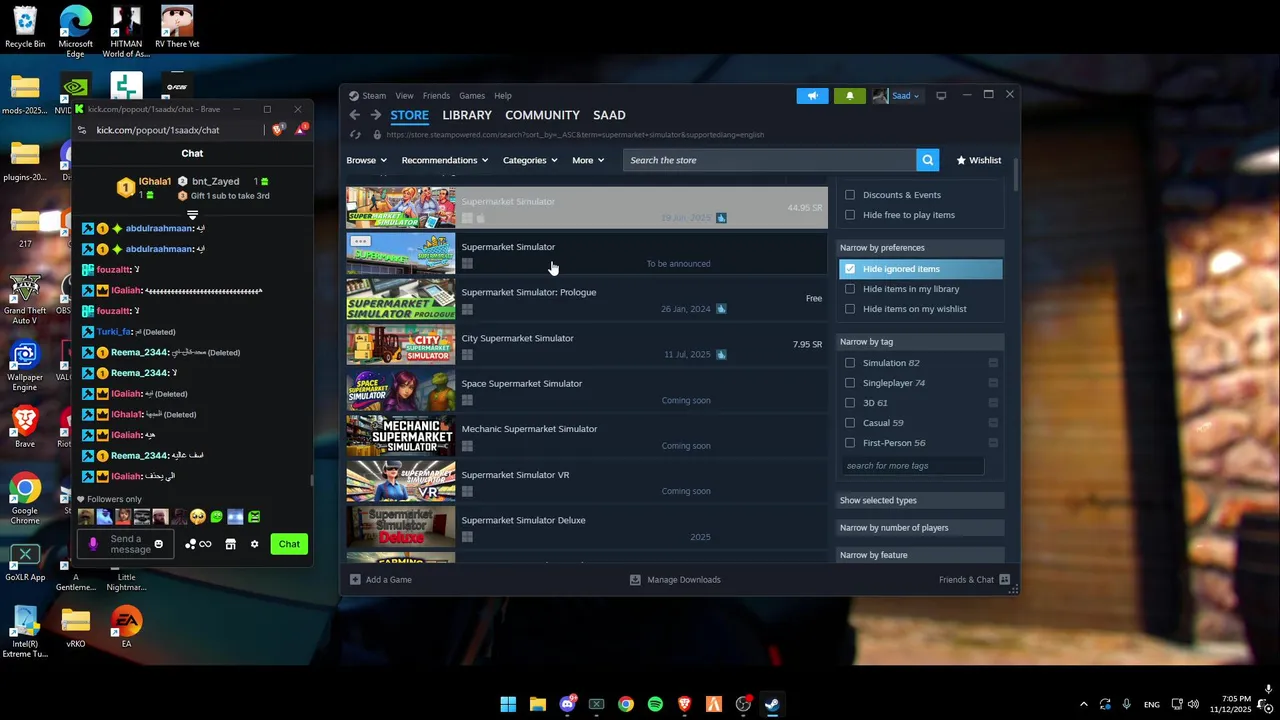Check the Simulation tag filter

pos(850,363)
